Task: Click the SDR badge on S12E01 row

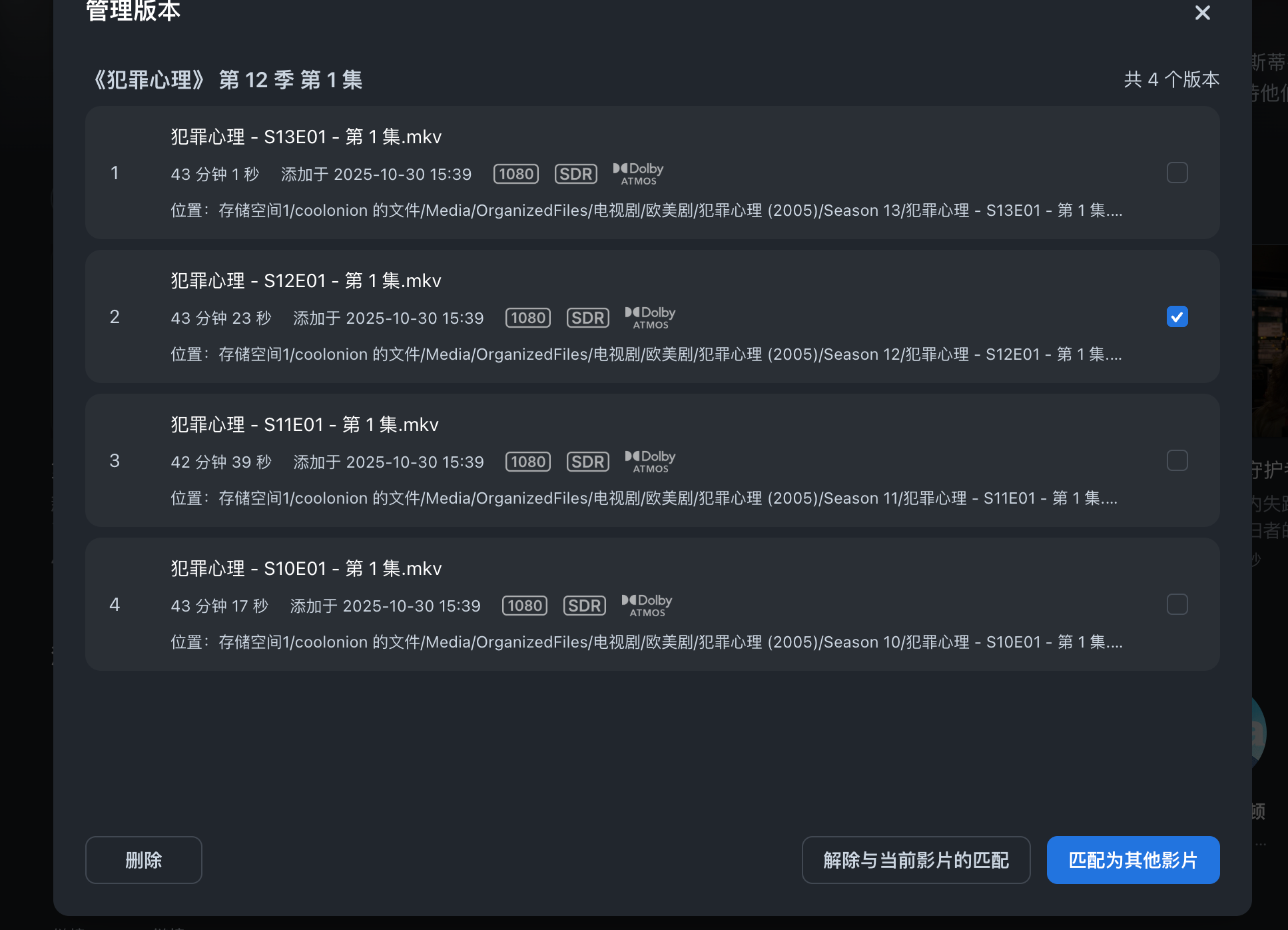Action: point(587,318)
